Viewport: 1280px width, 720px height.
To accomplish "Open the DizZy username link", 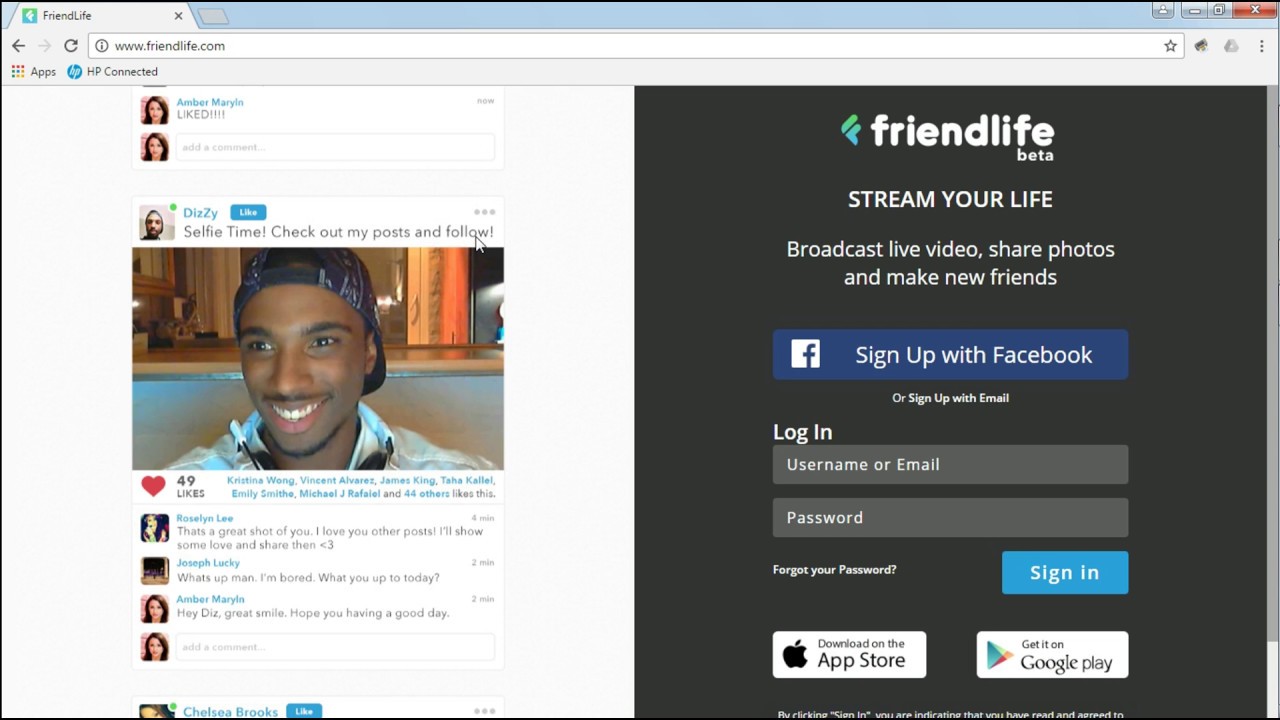I will pos(200,213).
